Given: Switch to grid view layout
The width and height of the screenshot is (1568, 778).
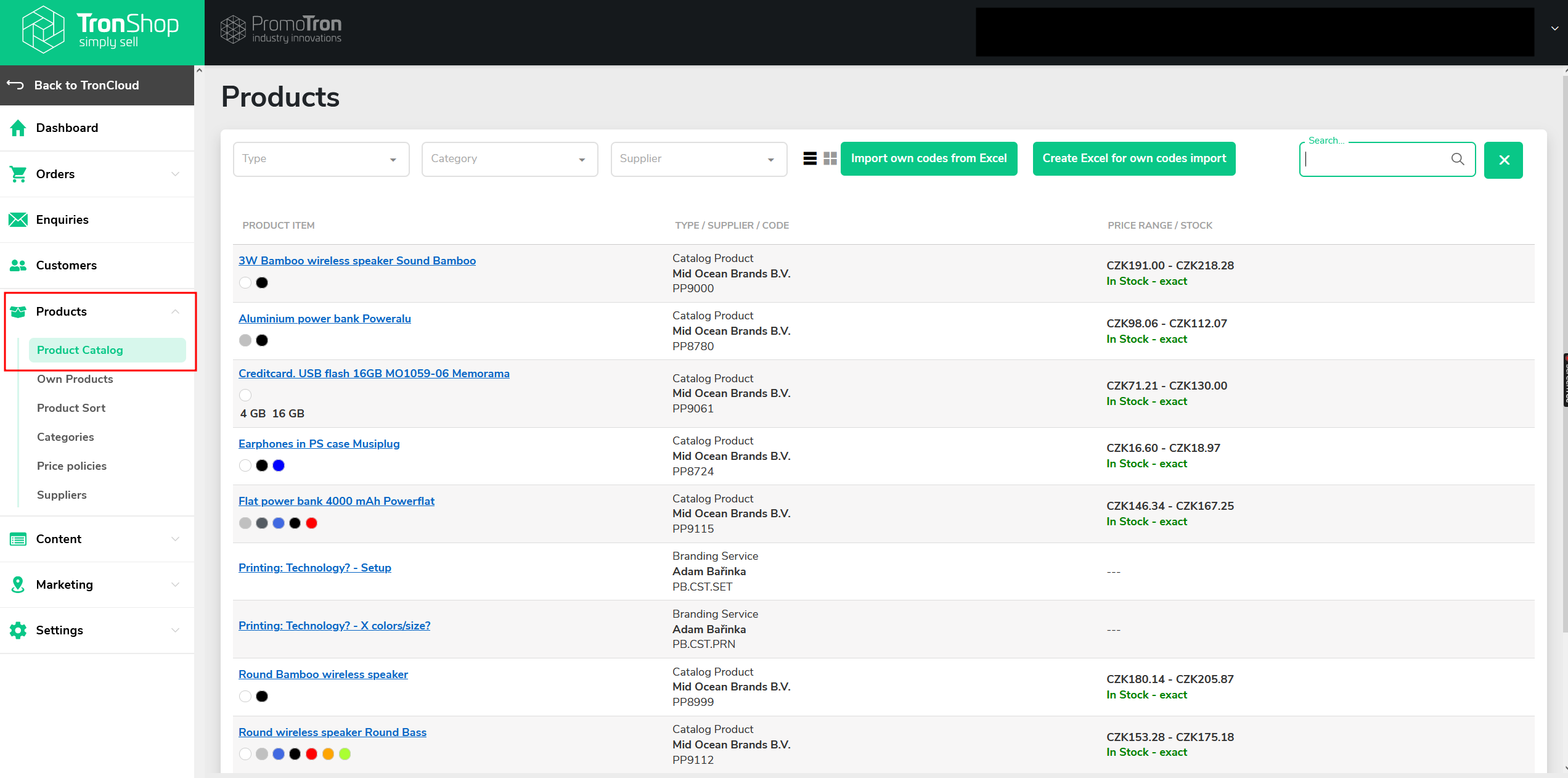Looking at the screenshot, I should pos(830,158).
